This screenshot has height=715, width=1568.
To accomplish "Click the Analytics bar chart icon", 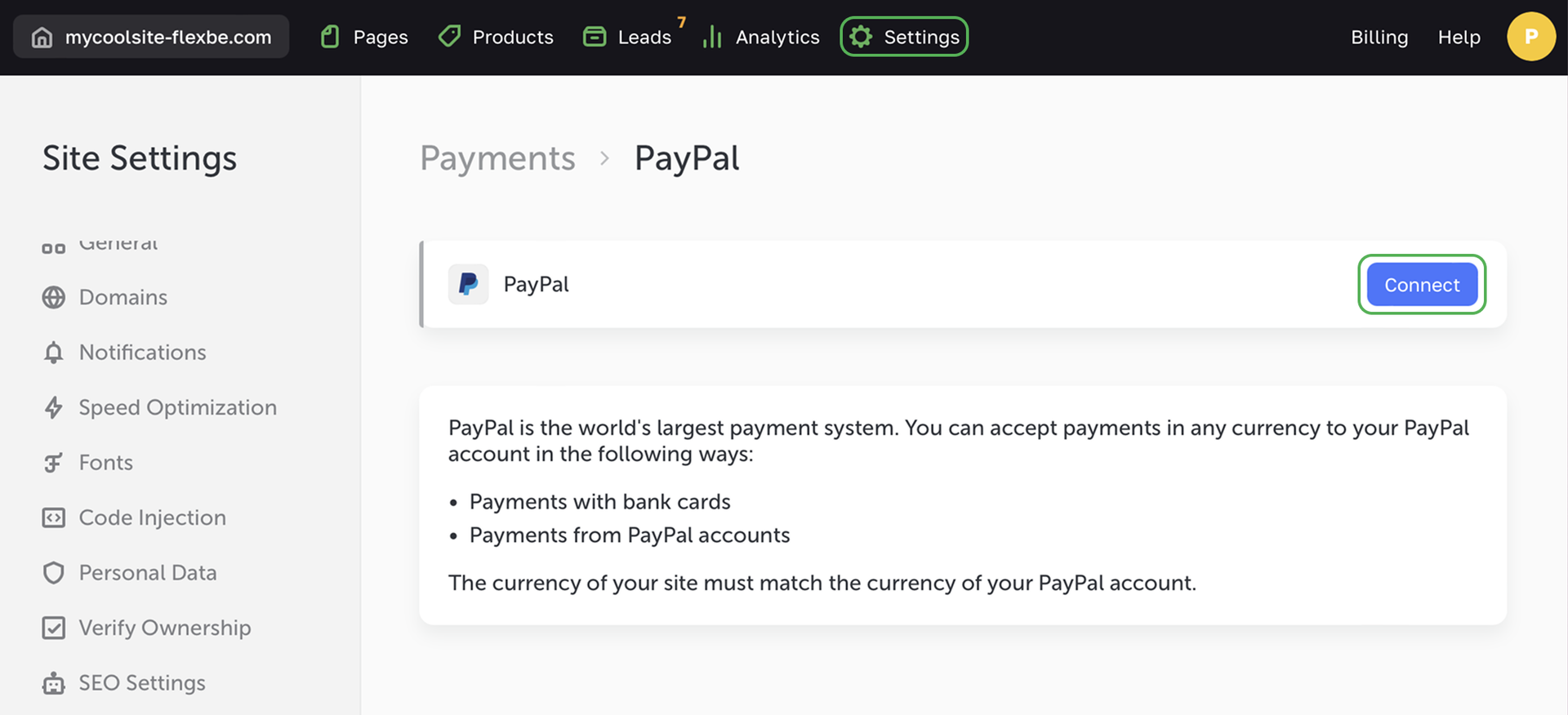I will point(712,37).
